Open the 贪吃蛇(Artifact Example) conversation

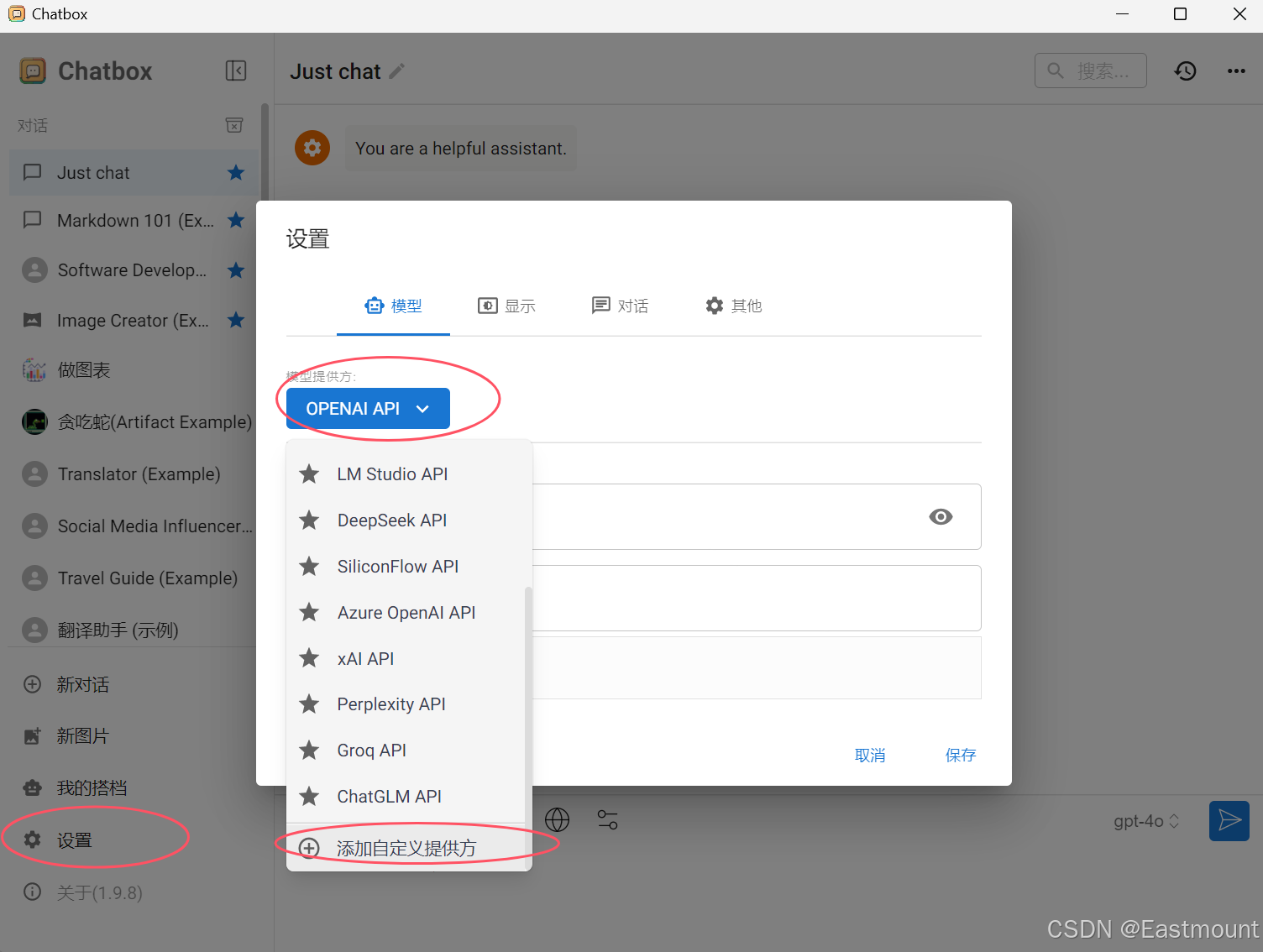(x=133, y=422)
